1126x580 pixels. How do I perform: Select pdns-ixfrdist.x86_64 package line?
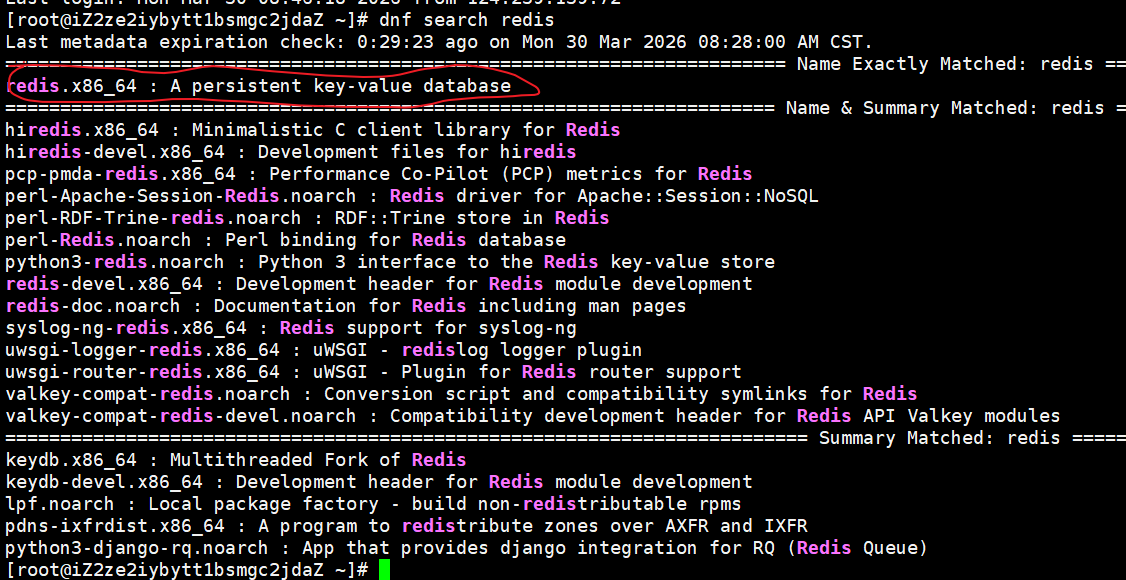(x=406, y=526)
